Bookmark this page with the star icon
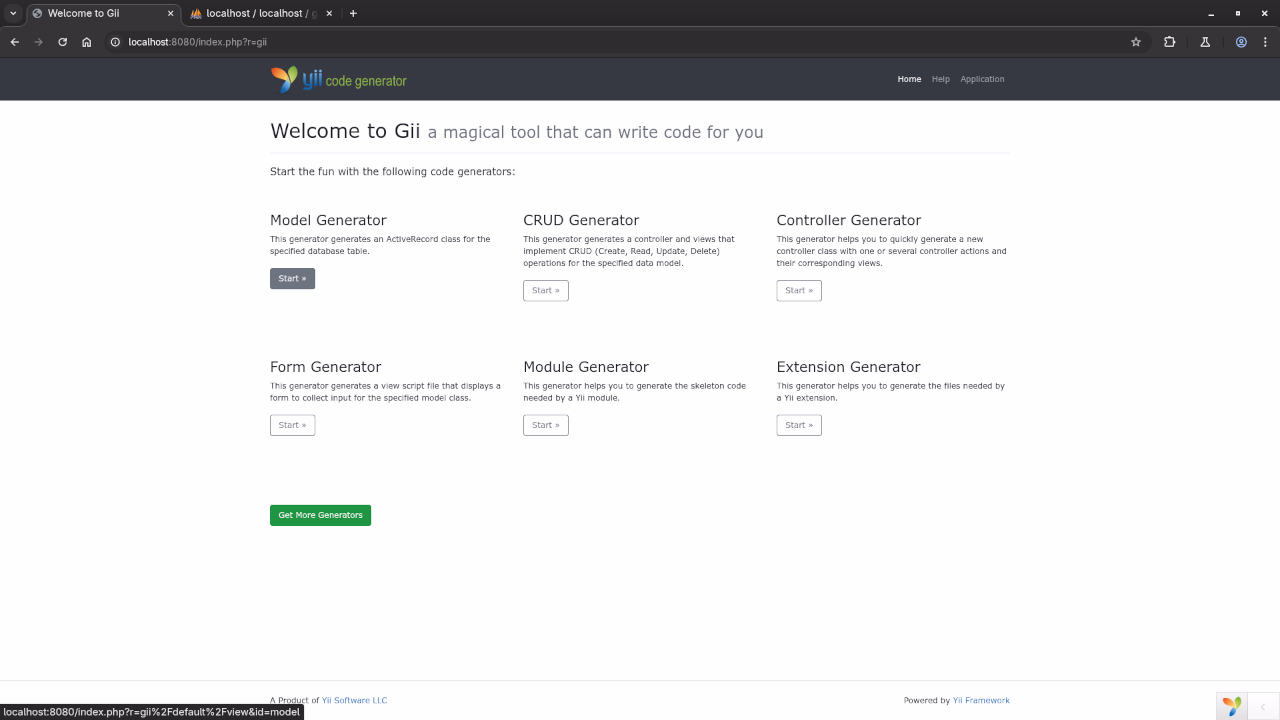1280x720 pixels. pyautogui.click(x=1136, y=42)
